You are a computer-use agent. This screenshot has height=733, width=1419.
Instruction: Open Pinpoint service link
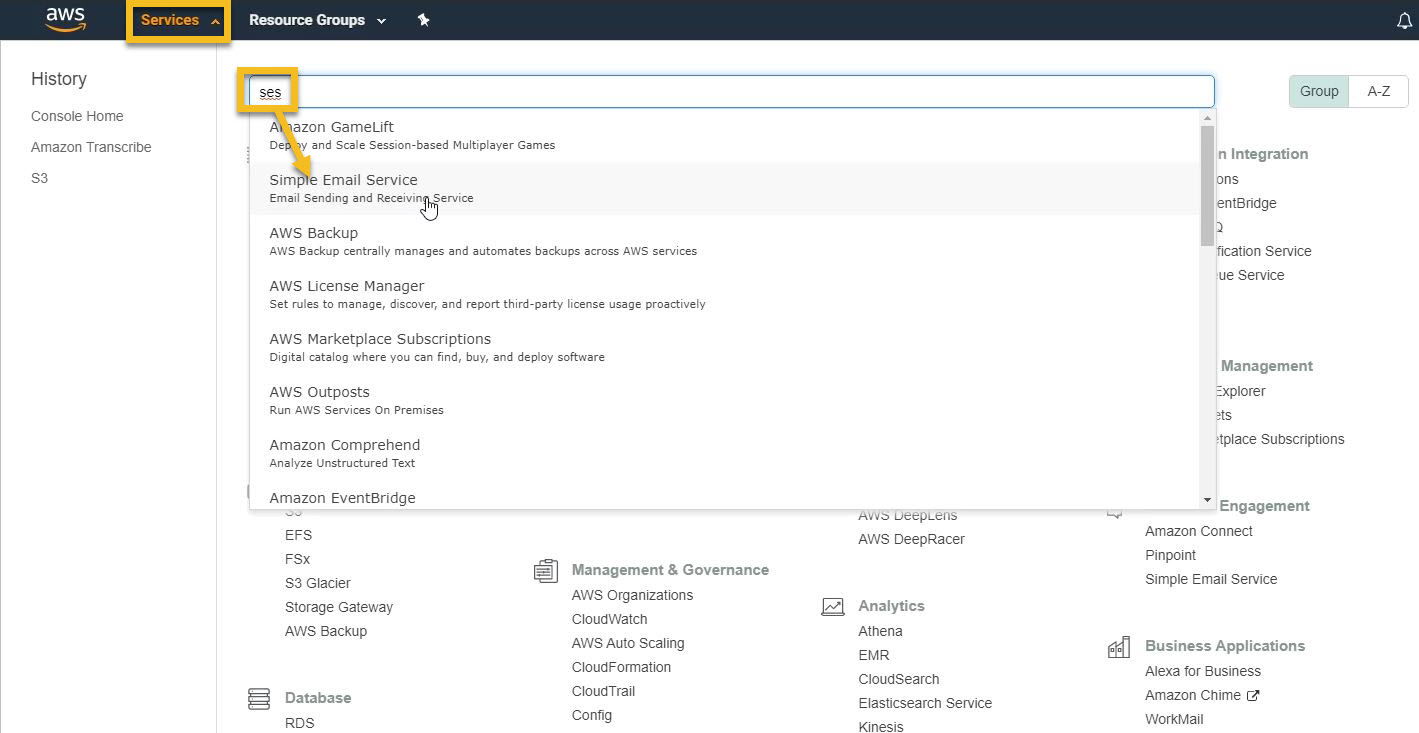tap(1170, 555)
